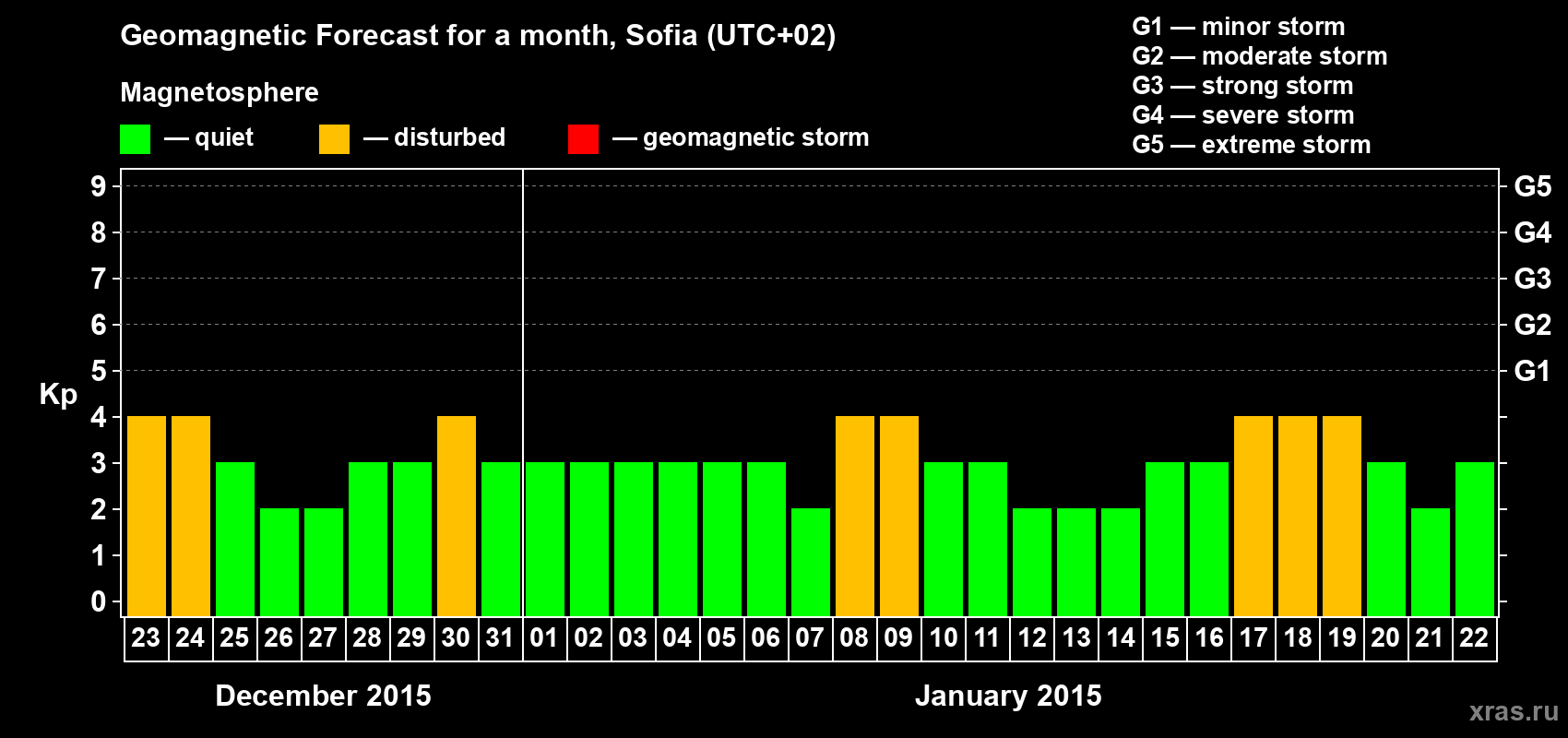Click the orange disturbed legend swatch
The width and height of the screenshot is (1568, 738).
click(334, 139)
